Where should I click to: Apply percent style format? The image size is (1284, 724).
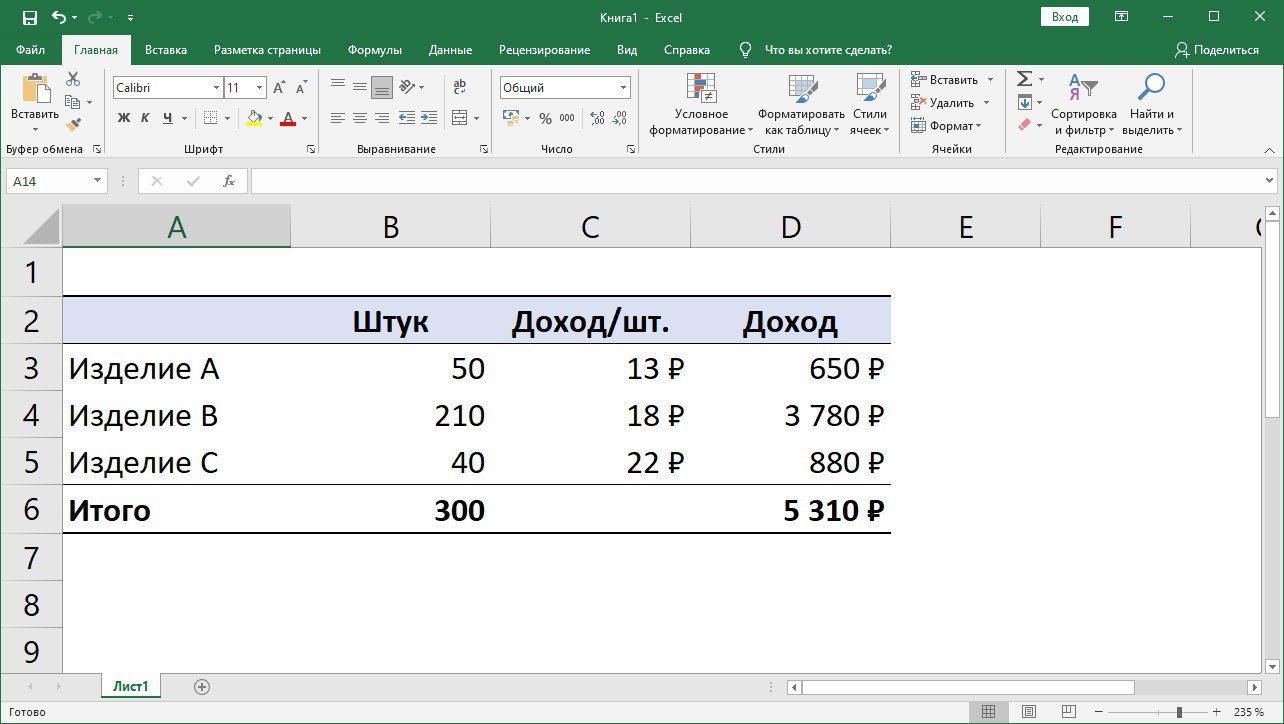(x=545, y=118)
